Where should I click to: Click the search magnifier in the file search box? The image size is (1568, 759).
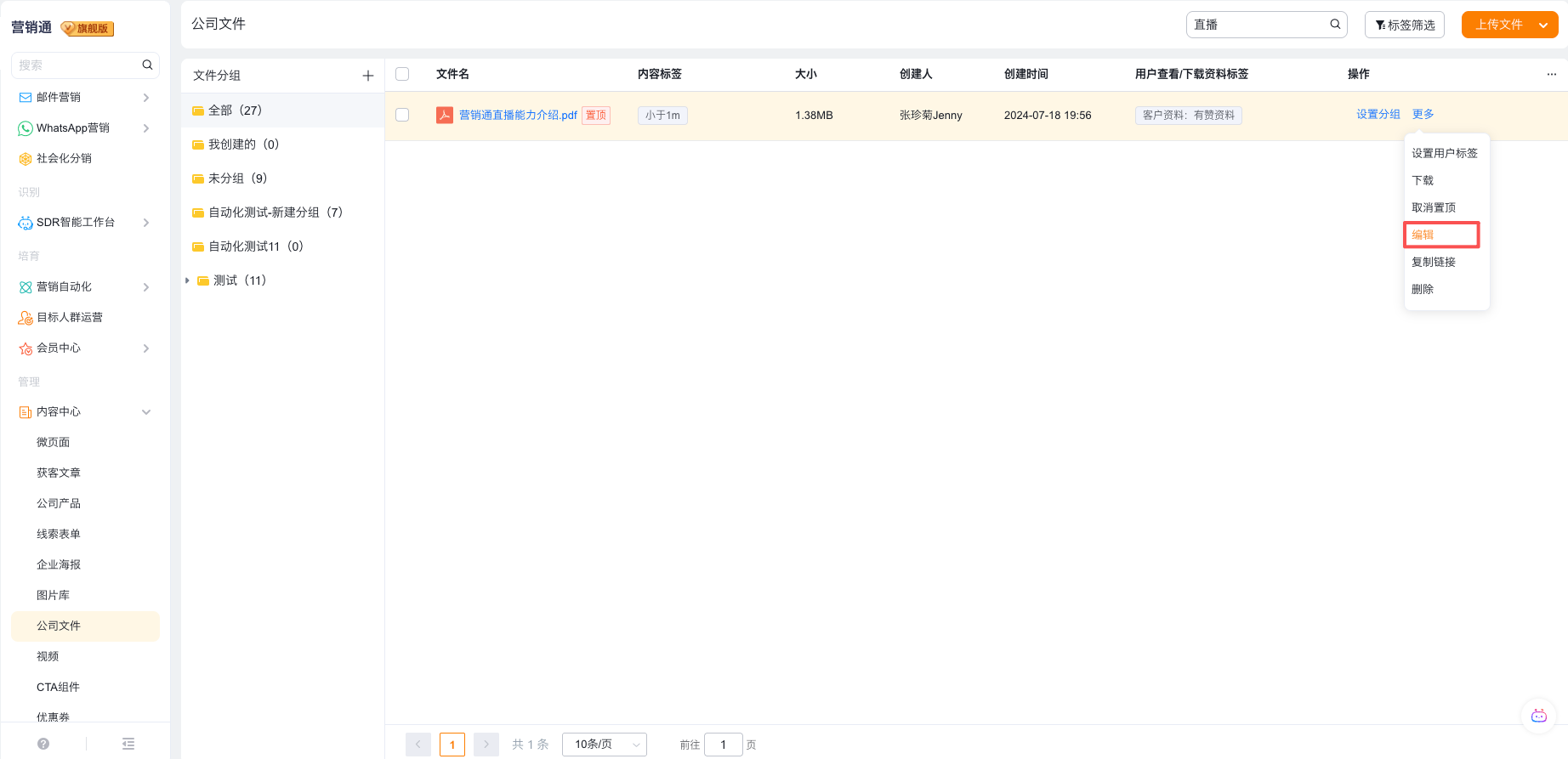tap(1335, 25)
